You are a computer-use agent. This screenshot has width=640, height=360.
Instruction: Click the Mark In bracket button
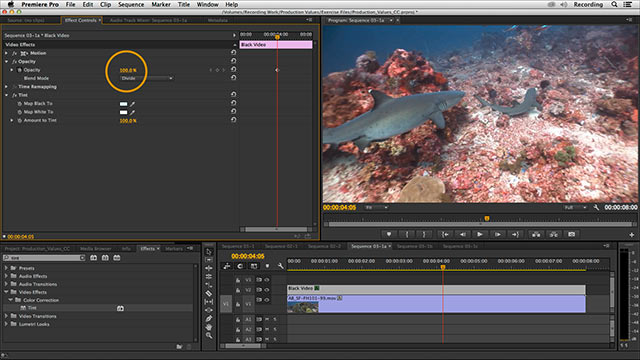click(x=407, y=234)
